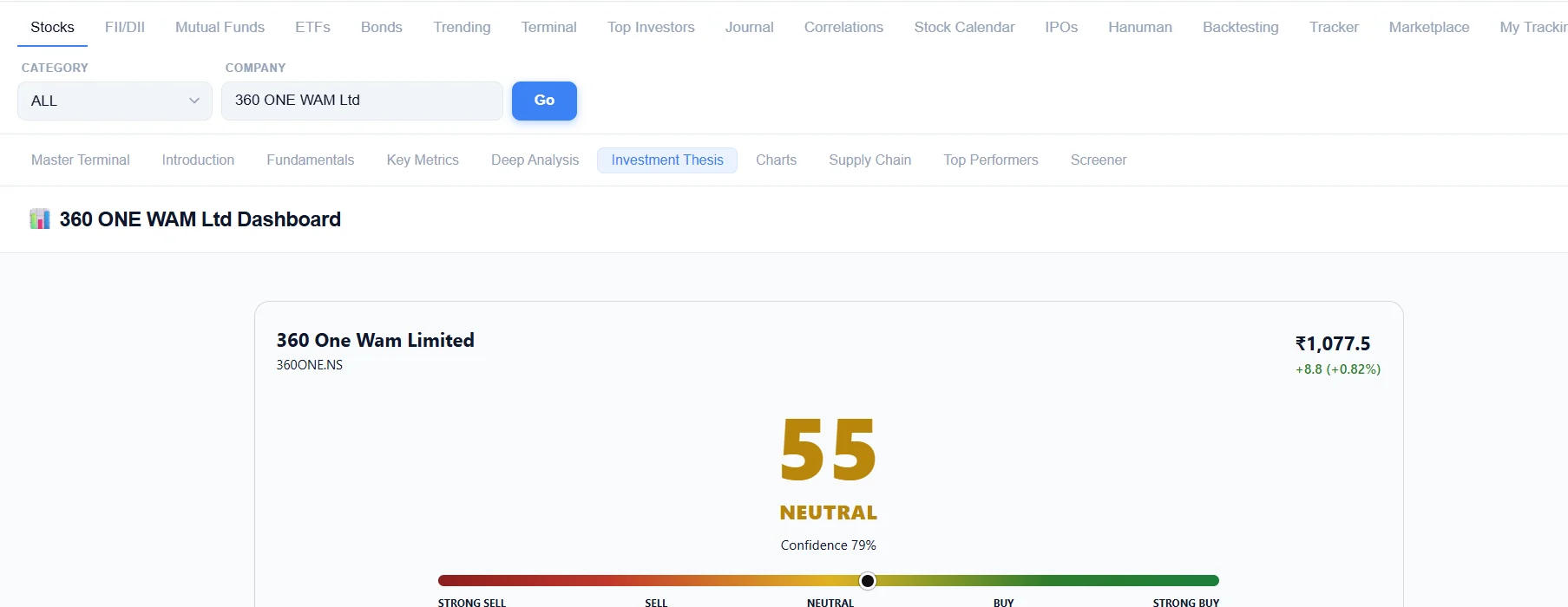Open the Key Metrics sub-tab

coord(423,160)
